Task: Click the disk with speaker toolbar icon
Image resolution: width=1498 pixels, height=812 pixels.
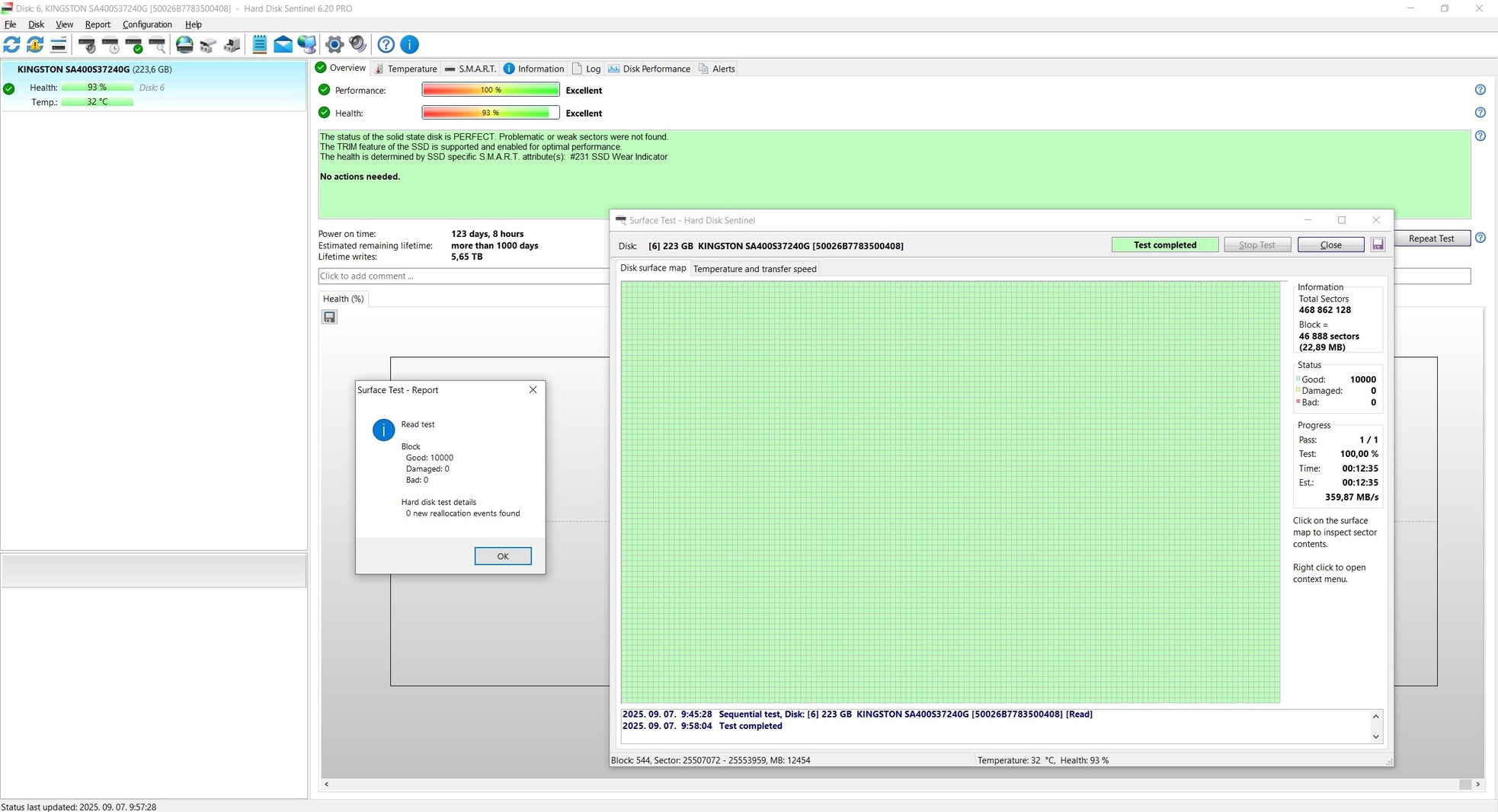Action: pos(87,45)
